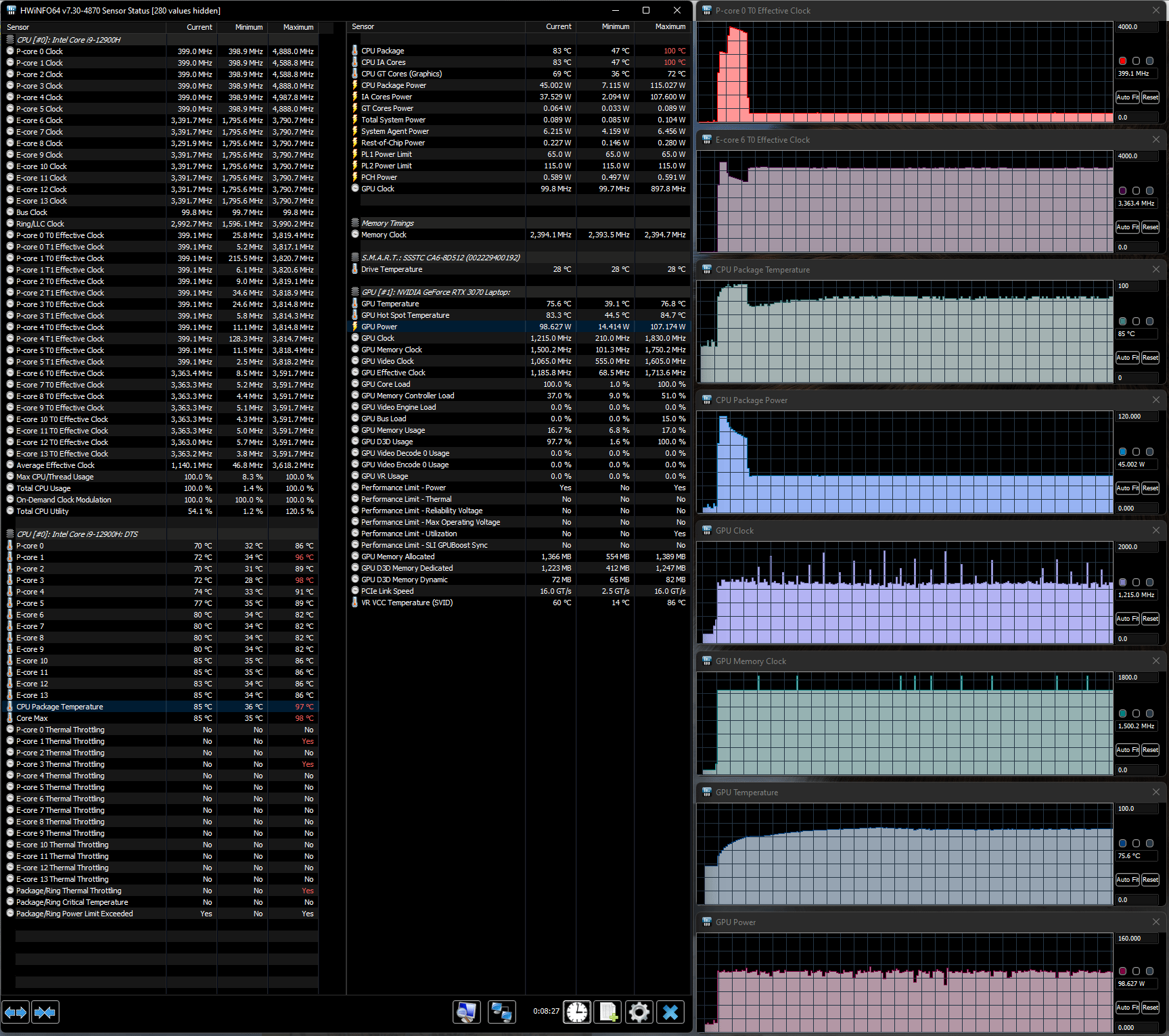The height and width of the screenshot is (1036, 1169).
Task: Change red line color in P-core 0 graph
Action: (1123, 61)
